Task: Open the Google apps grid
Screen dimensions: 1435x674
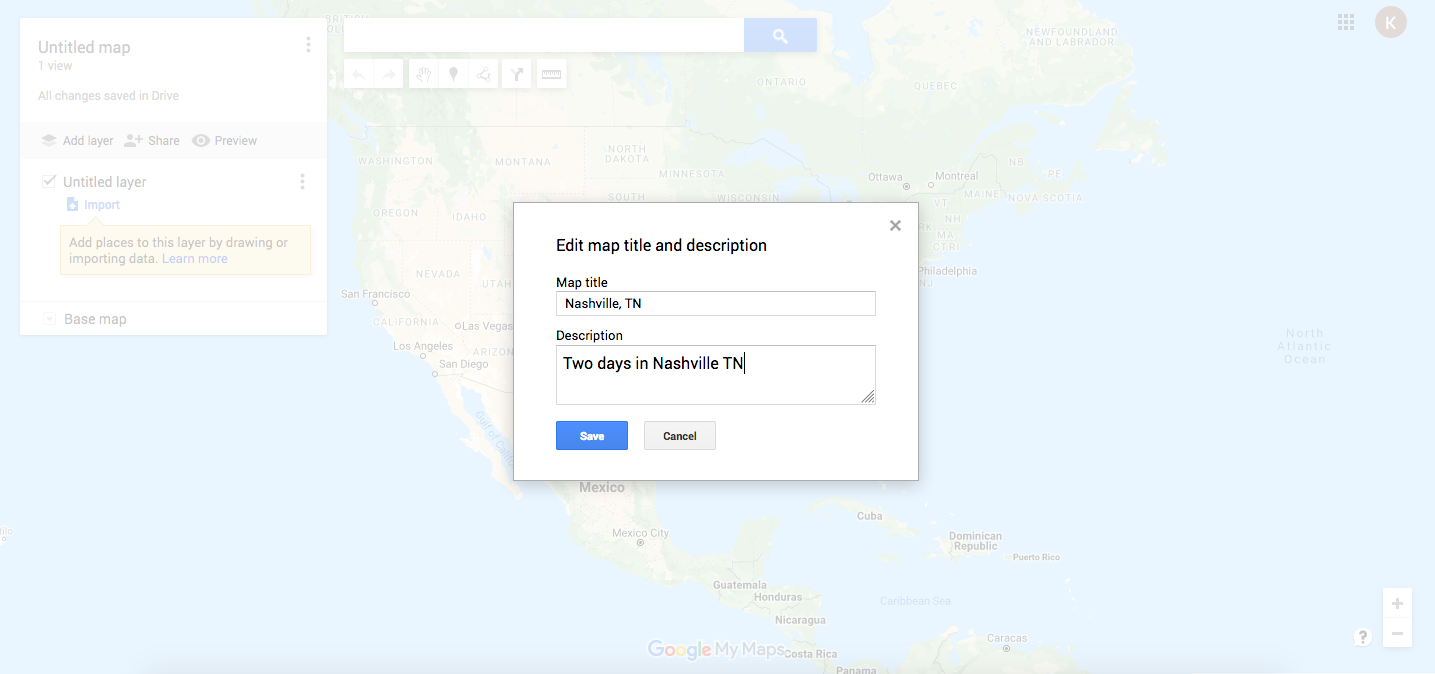Action: pos(1345,21)
